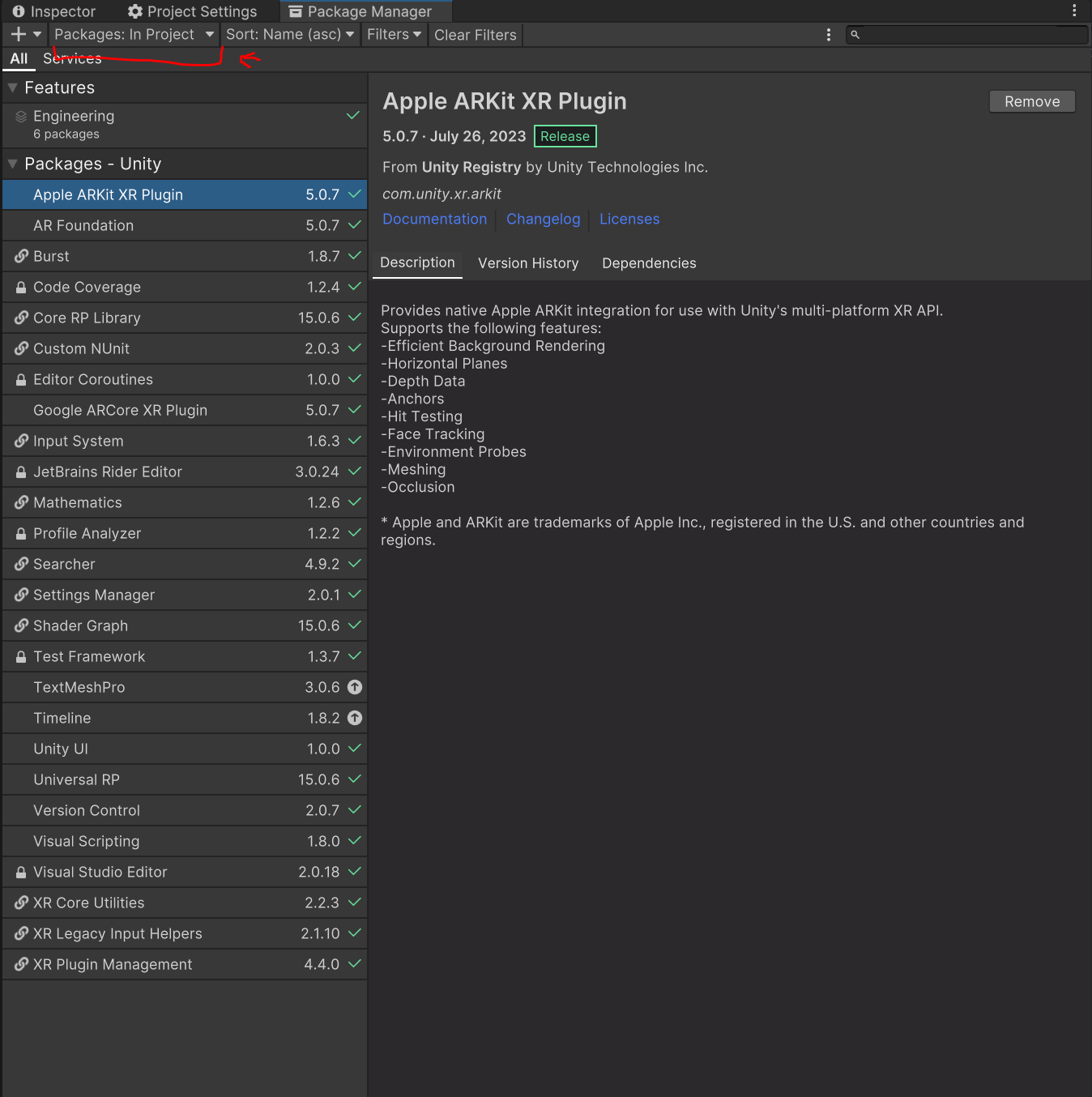Switch to the Version History tab
This screenshot has height=1097, width=1092.
pos(528,263)
